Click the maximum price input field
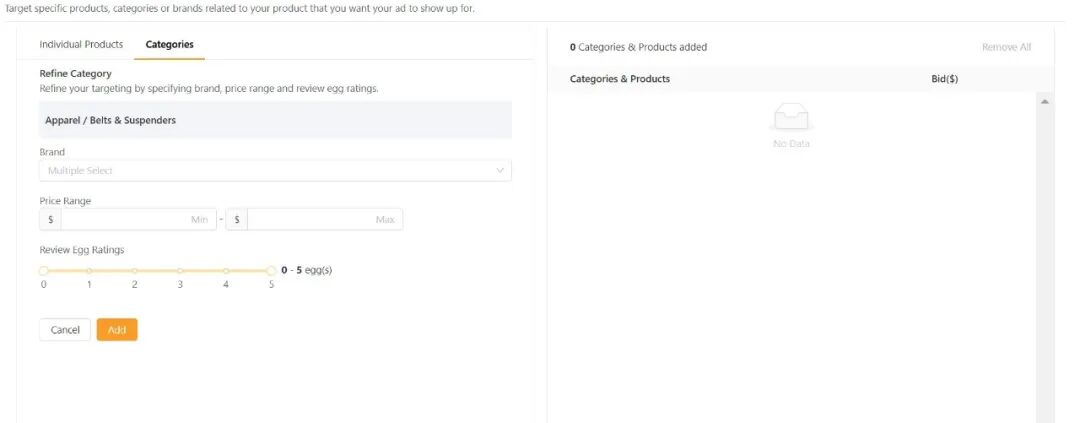The width and height of the screenshot is (1080, 423). coord(324,219)
